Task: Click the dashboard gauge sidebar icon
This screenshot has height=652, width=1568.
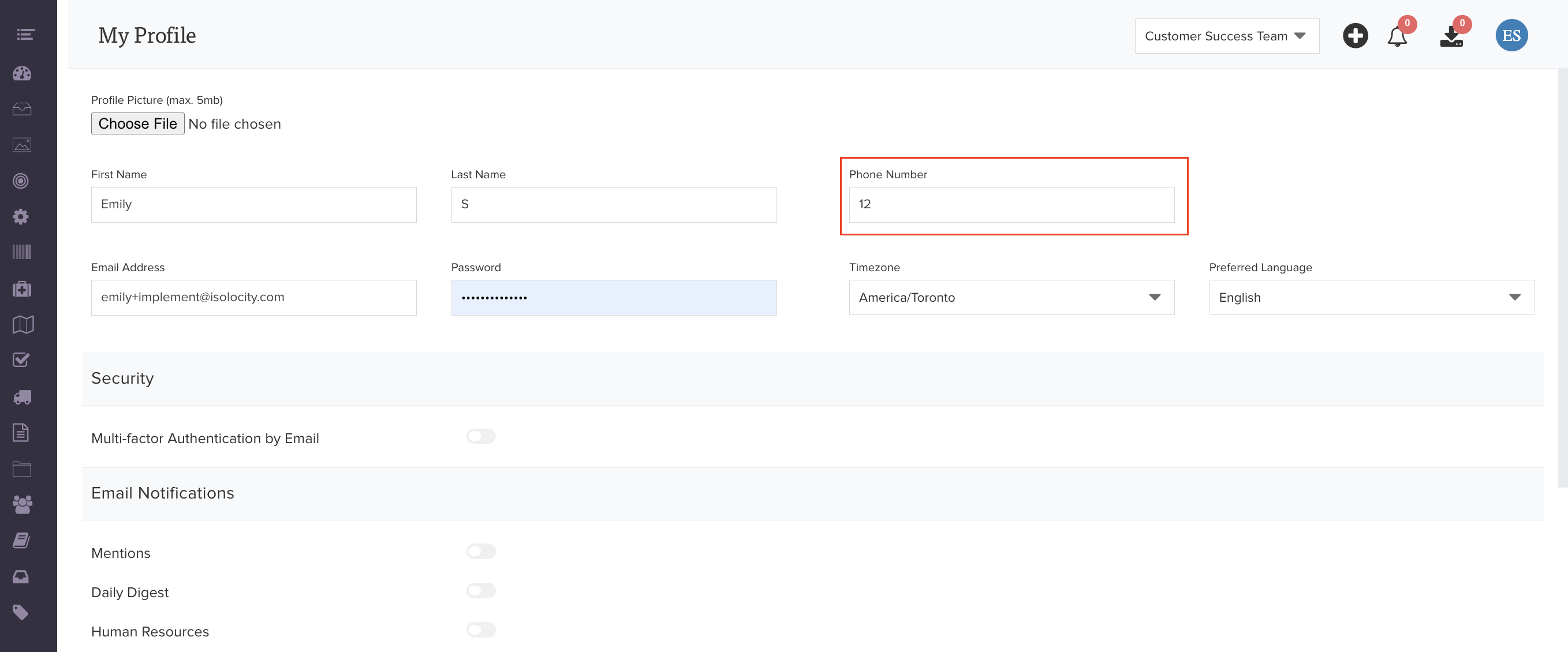Action: coord(22,74)
